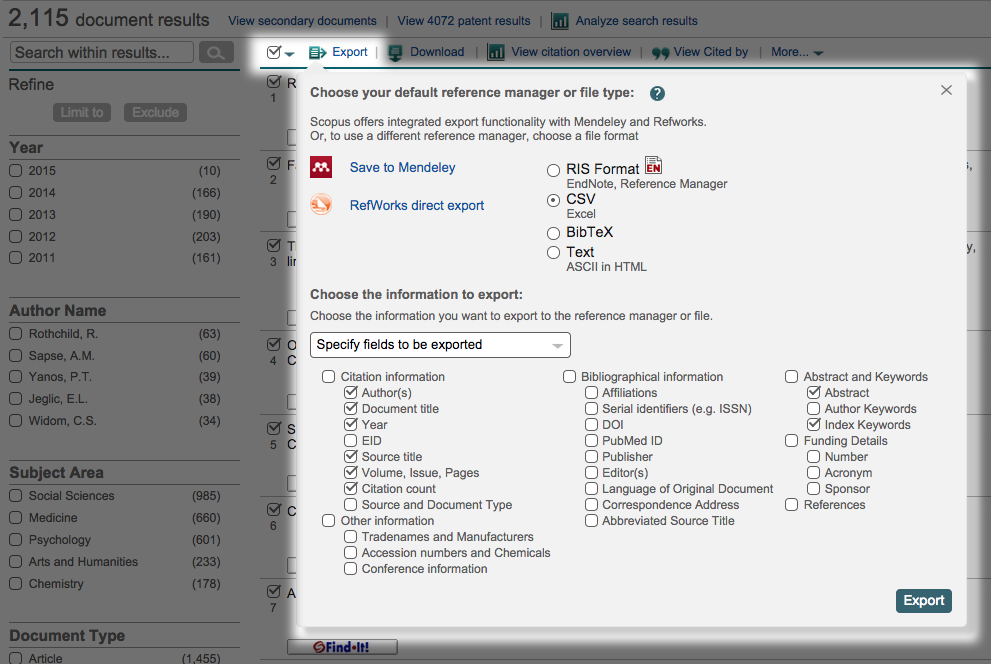The height and width of the screenshot is (664, 991).
Task: Click the Export button in dialog
Action: pos(923,601)
